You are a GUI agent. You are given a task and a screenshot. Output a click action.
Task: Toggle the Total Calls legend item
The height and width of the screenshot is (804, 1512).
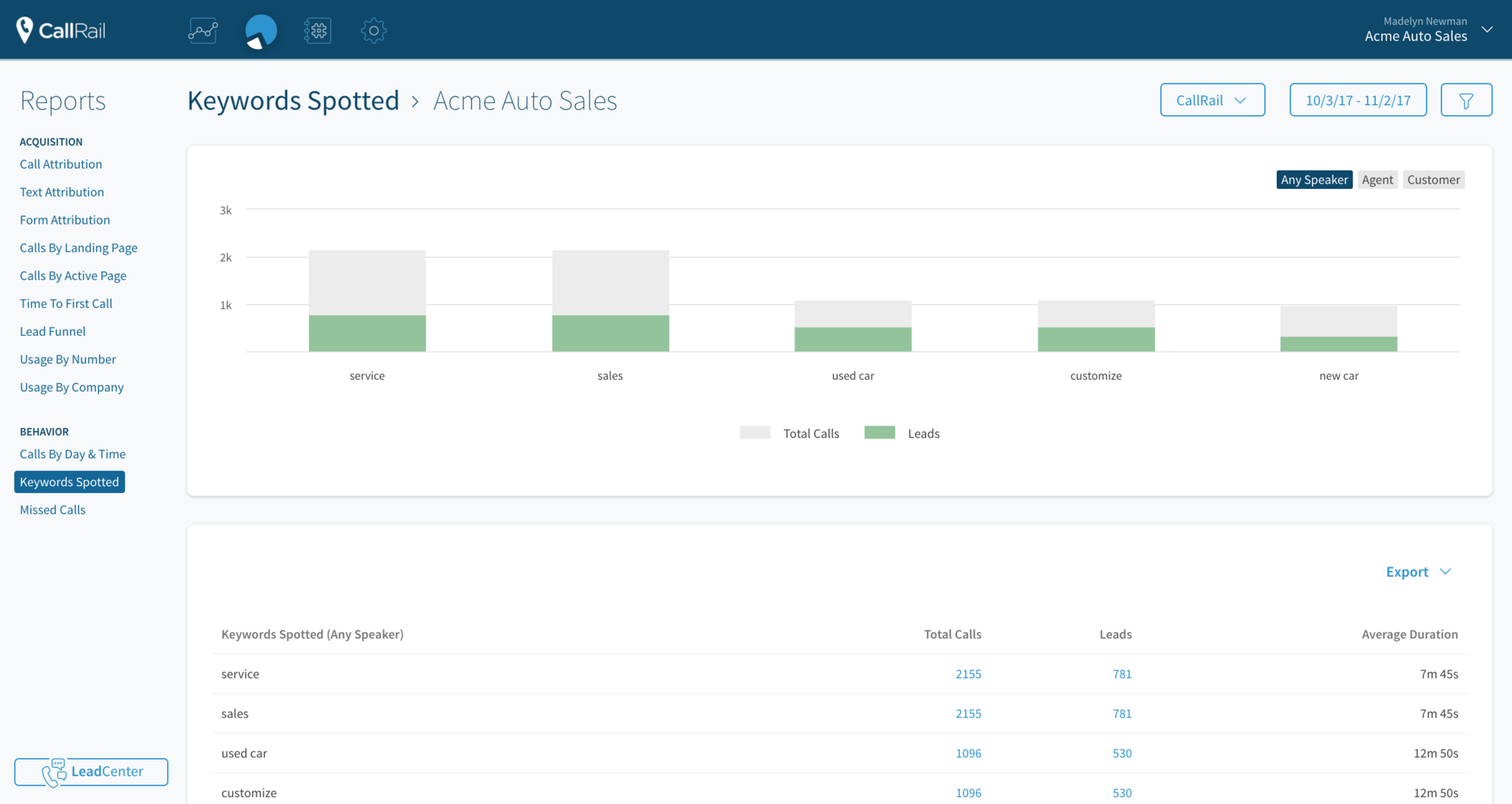[x=789, y=433]
